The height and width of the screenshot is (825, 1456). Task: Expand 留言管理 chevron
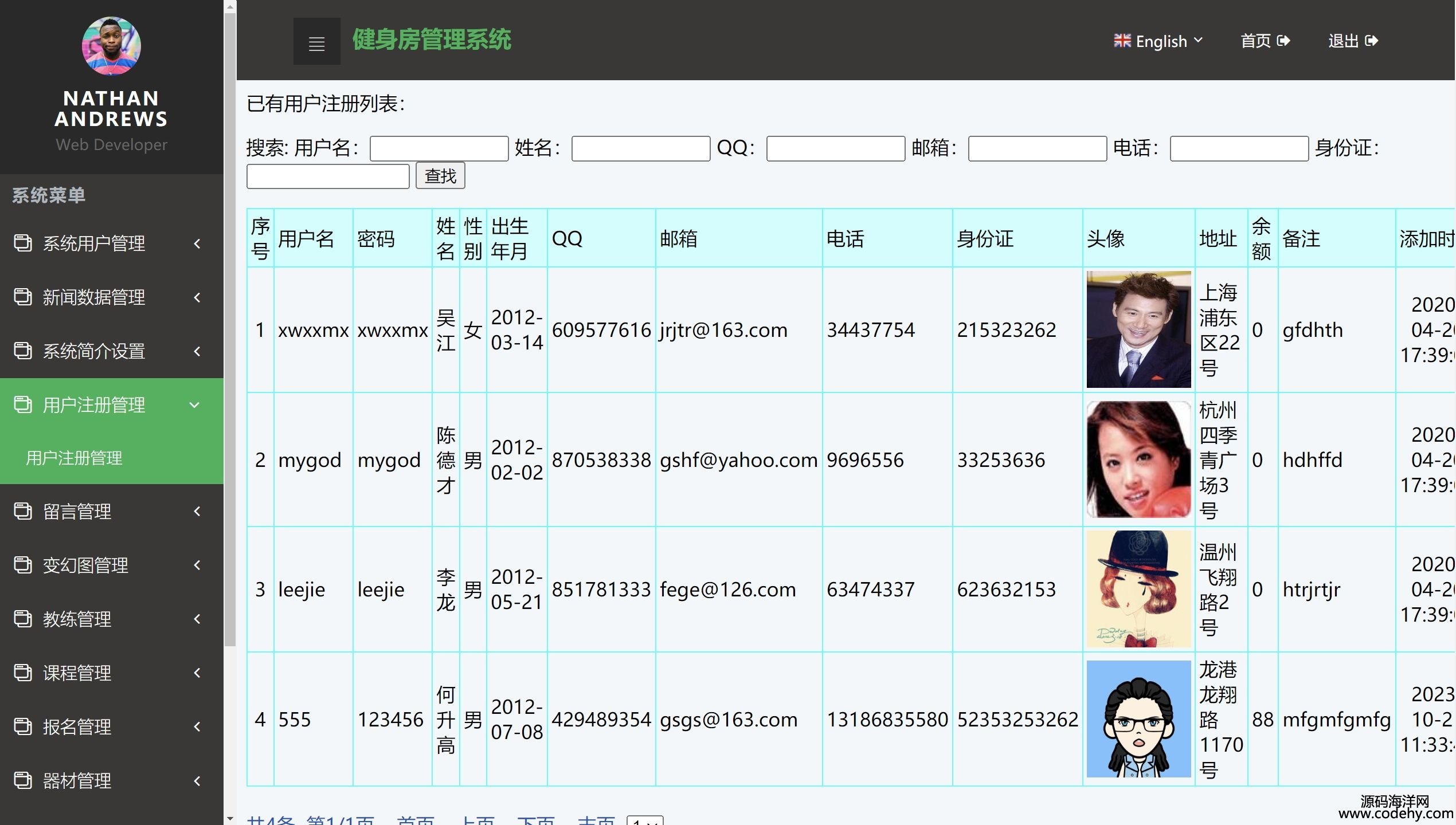pos(197,511)
